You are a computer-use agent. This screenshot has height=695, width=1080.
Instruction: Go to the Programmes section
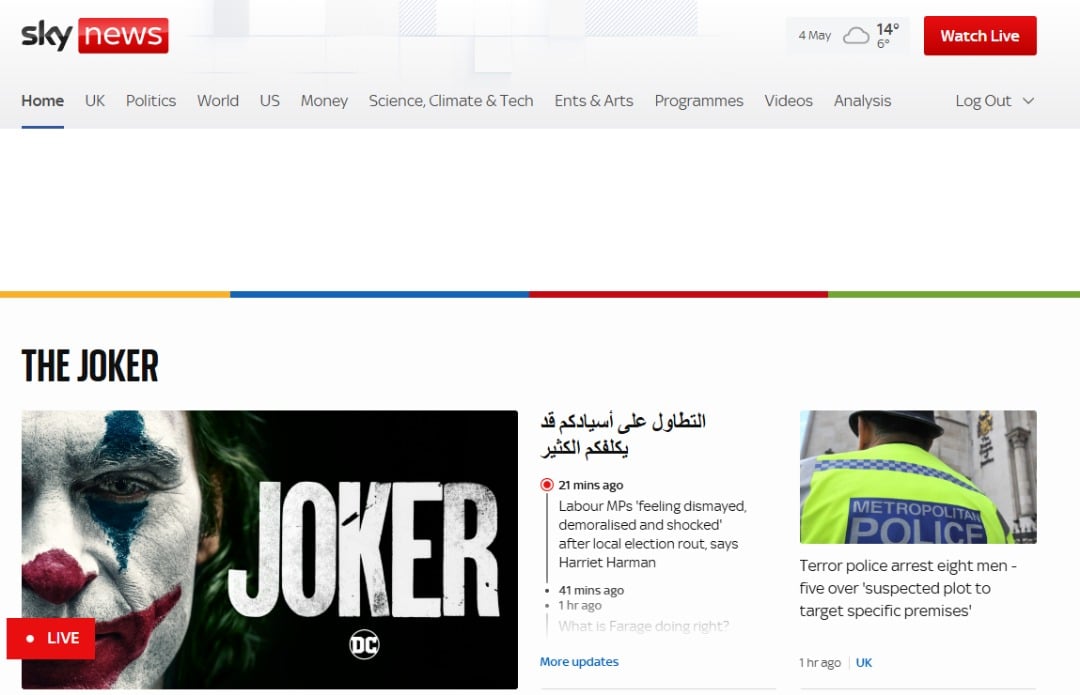click(x=699, y=101)
